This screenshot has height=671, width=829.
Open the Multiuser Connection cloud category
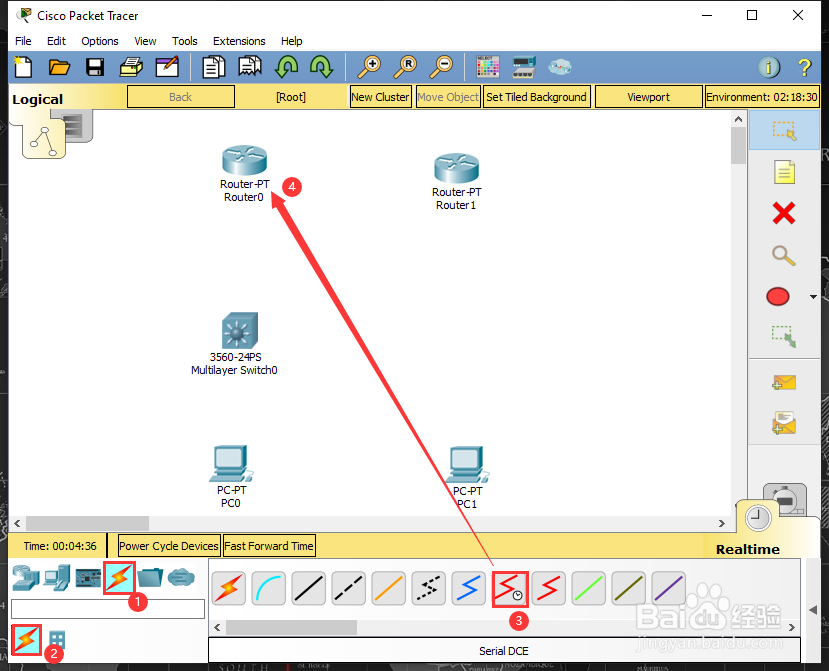[x=181, y=577]
